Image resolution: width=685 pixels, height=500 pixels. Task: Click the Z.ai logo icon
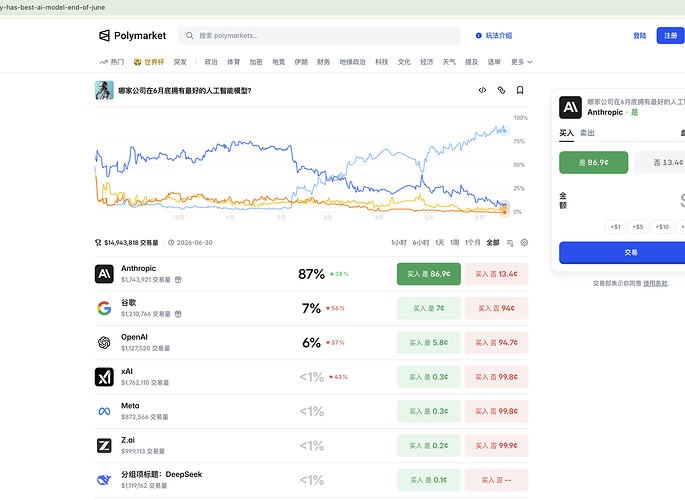104,446
